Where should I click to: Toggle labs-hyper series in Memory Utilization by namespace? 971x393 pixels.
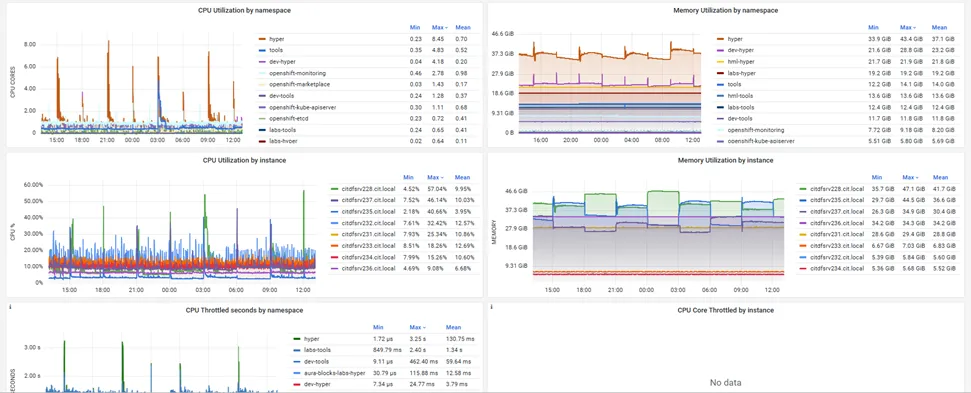[x=741, y=73]
